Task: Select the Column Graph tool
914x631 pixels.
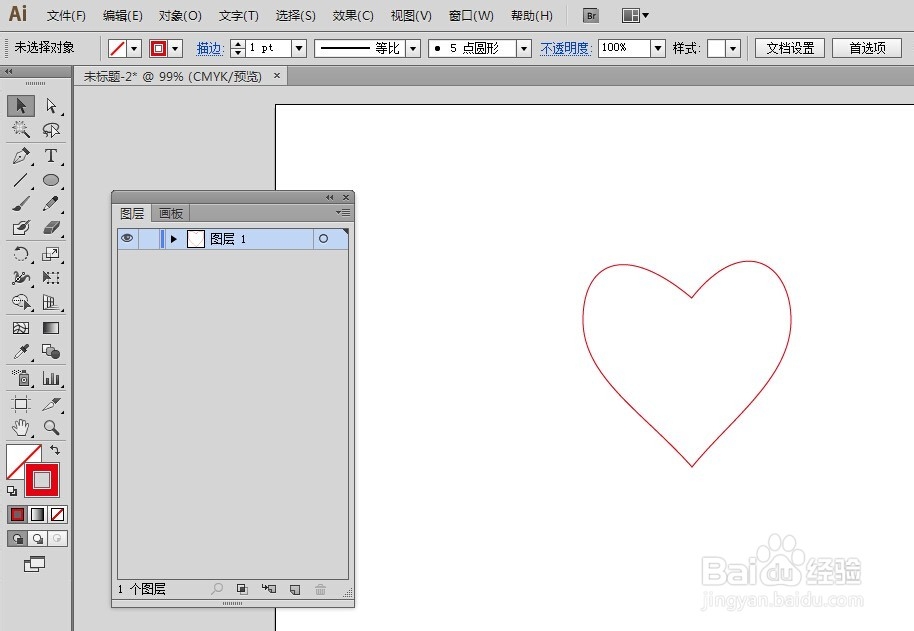Action: click(51, 378)
